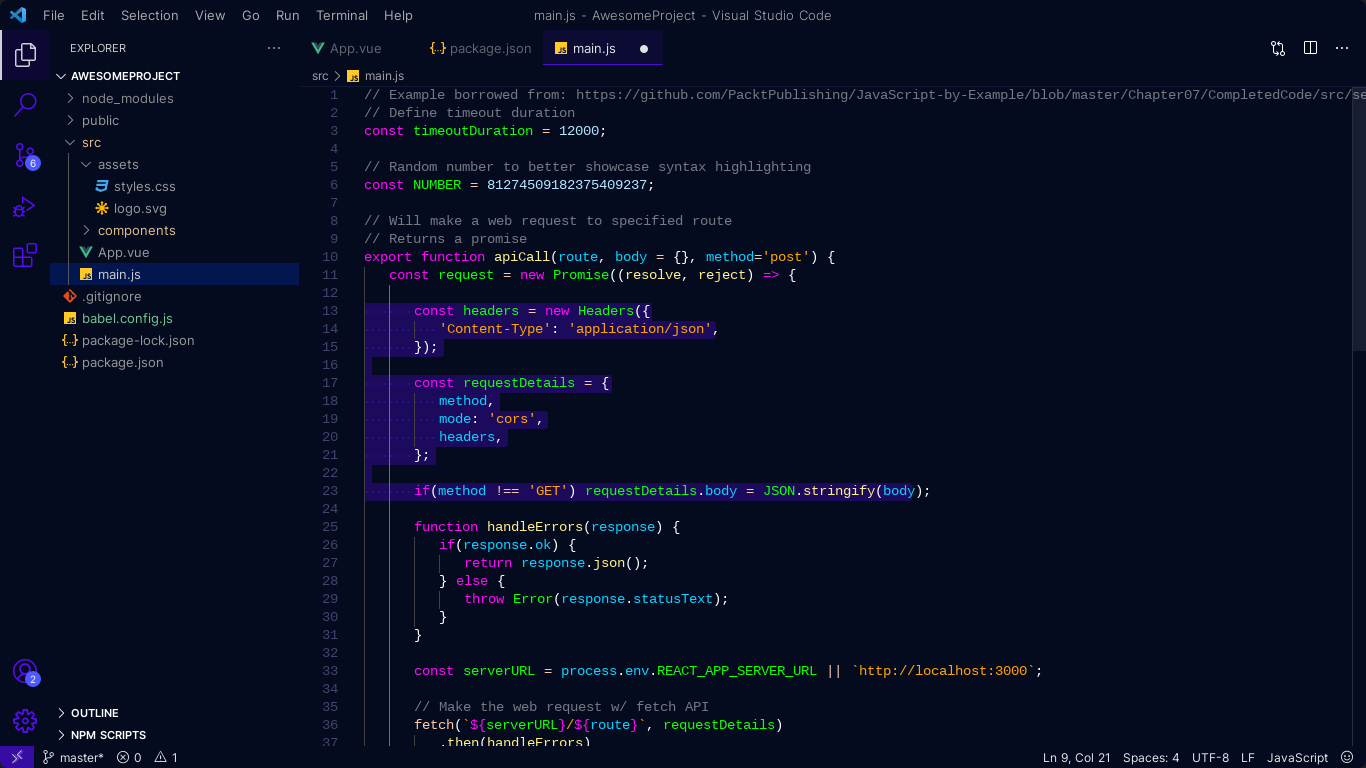
Task: Open App.vue file in explorer tree
Action: click(174, 252)
